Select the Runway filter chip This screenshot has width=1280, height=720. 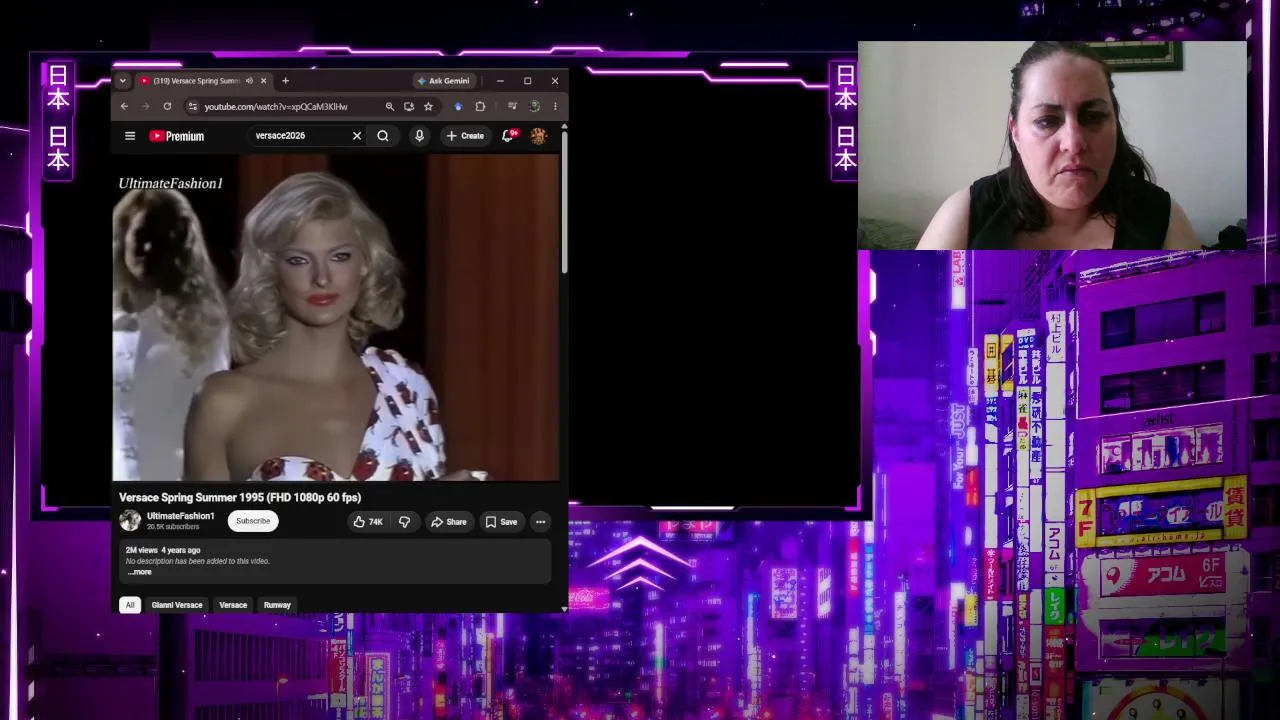[x=277, y=605]
